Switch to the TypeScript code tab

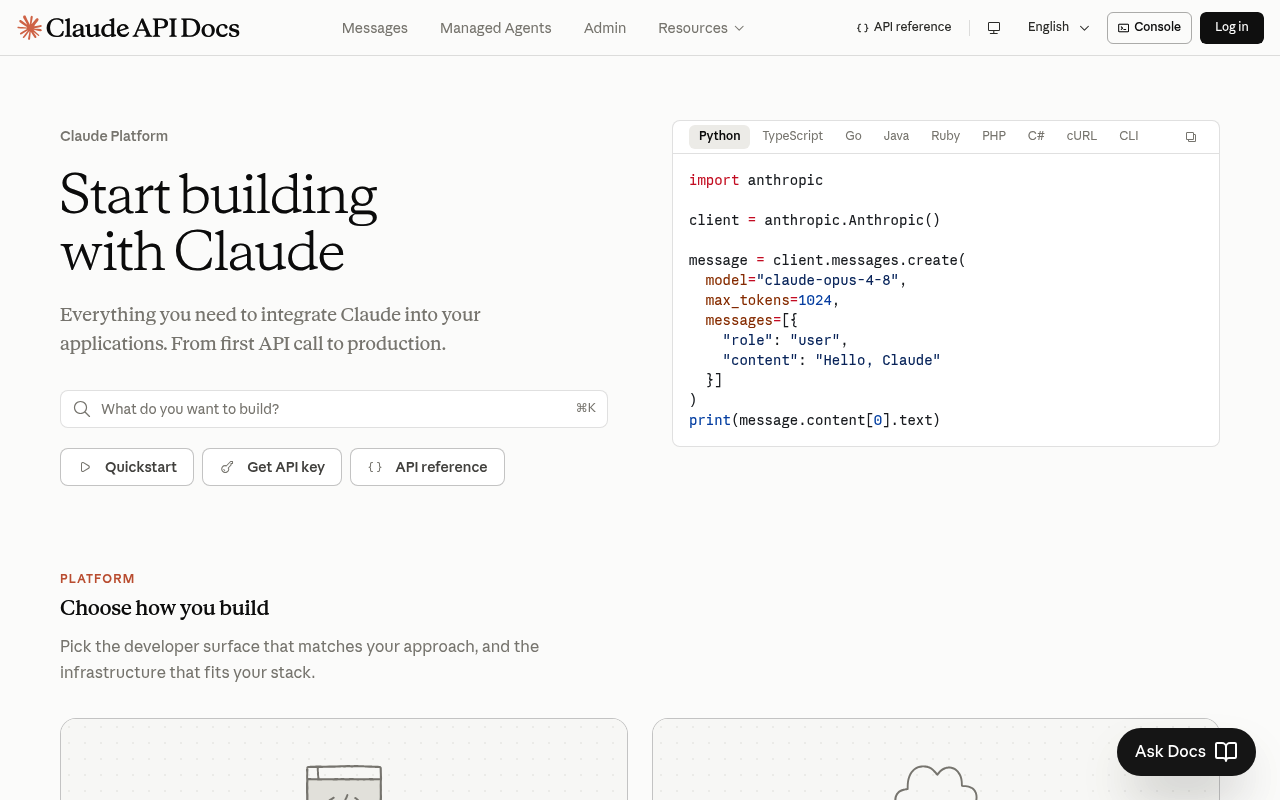point(792,136)
